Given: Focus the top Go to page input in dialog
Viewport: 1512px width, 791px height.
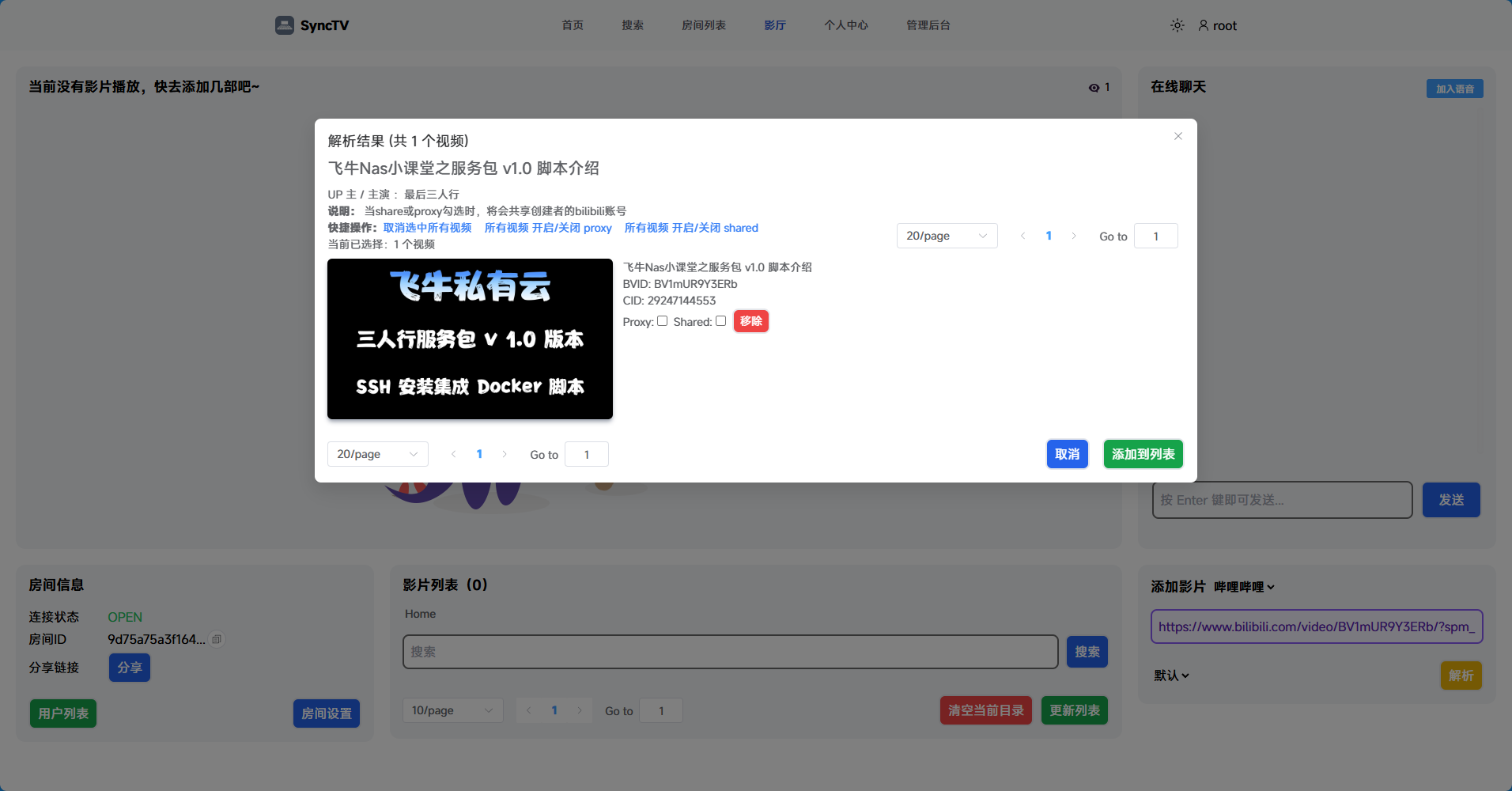Looking at the screenshot, I should click(1156, 236).
